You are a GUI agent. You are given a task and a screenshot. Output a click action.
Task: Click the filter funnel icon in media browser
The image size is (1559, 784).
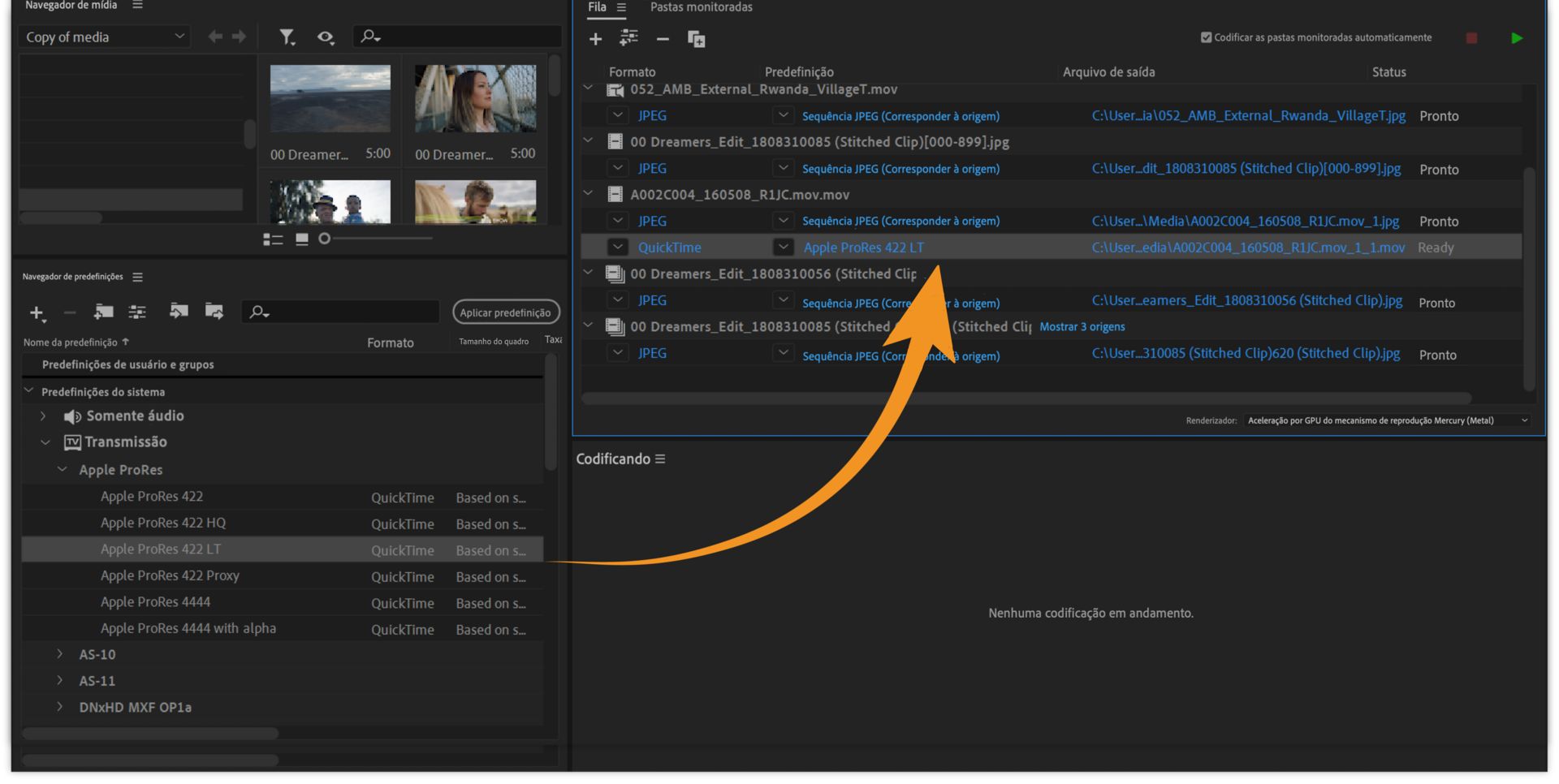point(287,37)
